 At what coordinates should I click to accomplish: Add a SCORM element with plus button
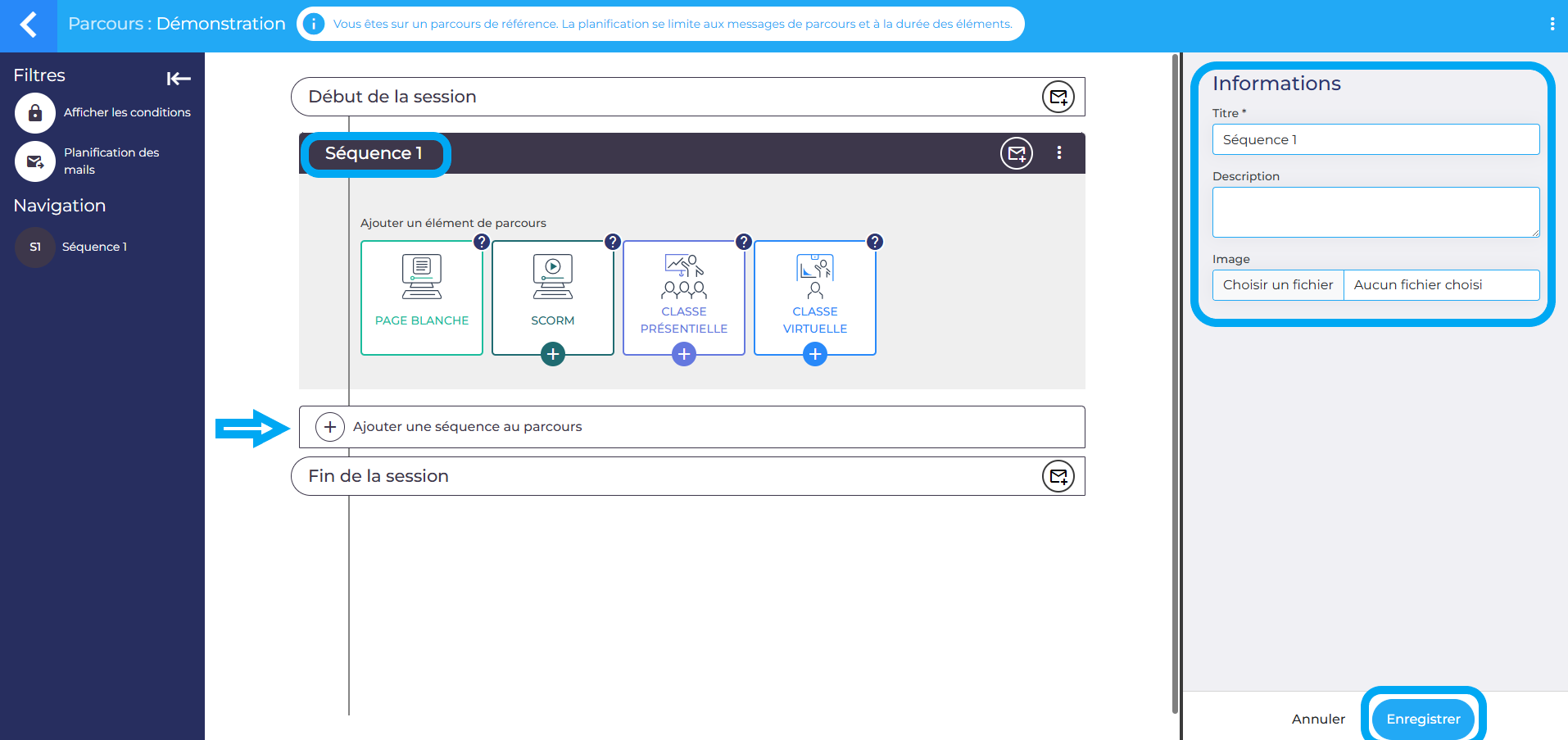[553, 354]
